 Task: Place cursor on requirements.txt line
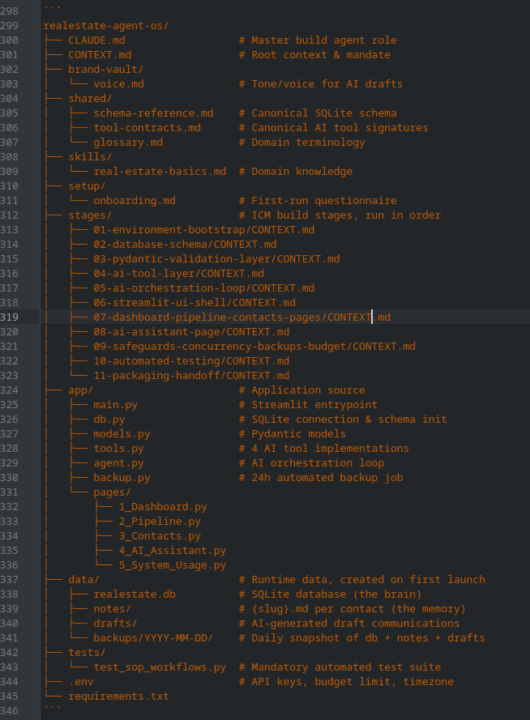click(x=118, y=696)
